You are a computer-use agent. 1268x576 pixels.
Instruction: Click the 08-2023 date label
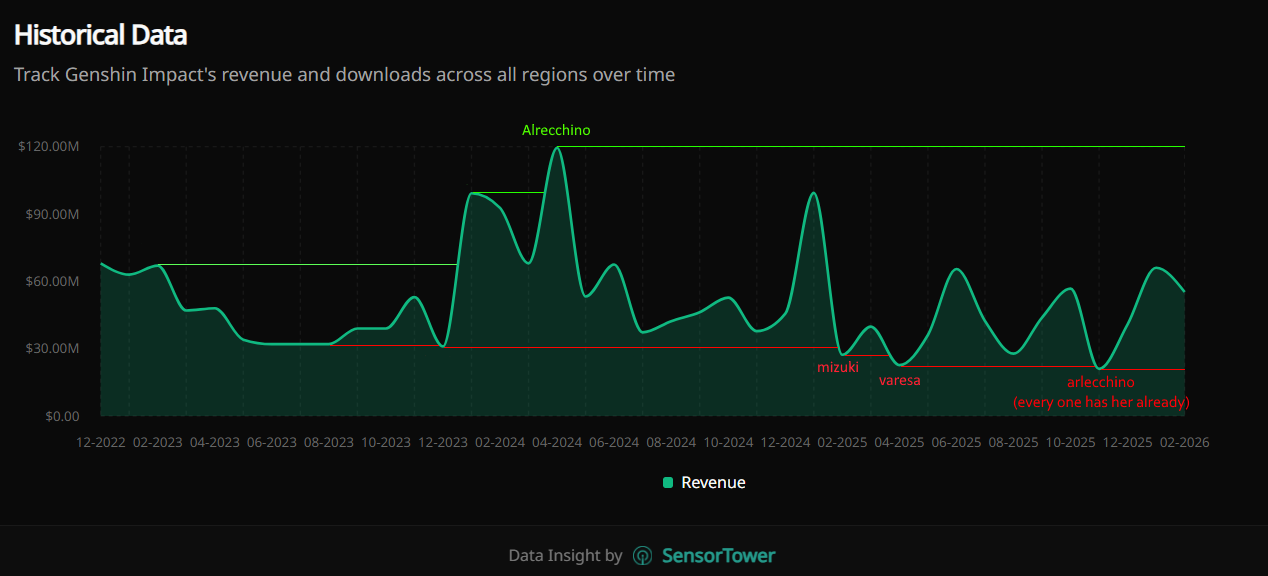329,442
